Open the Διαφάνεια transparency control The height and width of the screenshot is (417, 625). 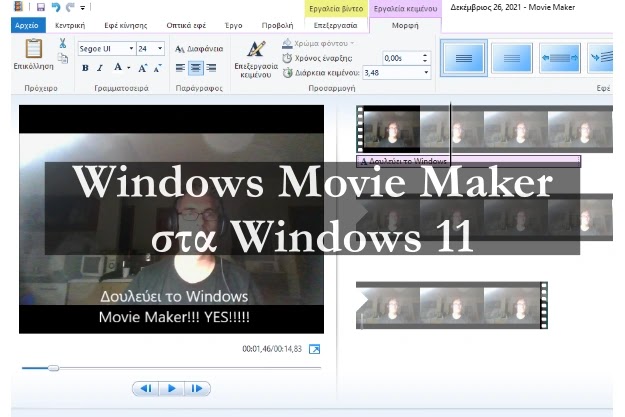pos(199,49)
